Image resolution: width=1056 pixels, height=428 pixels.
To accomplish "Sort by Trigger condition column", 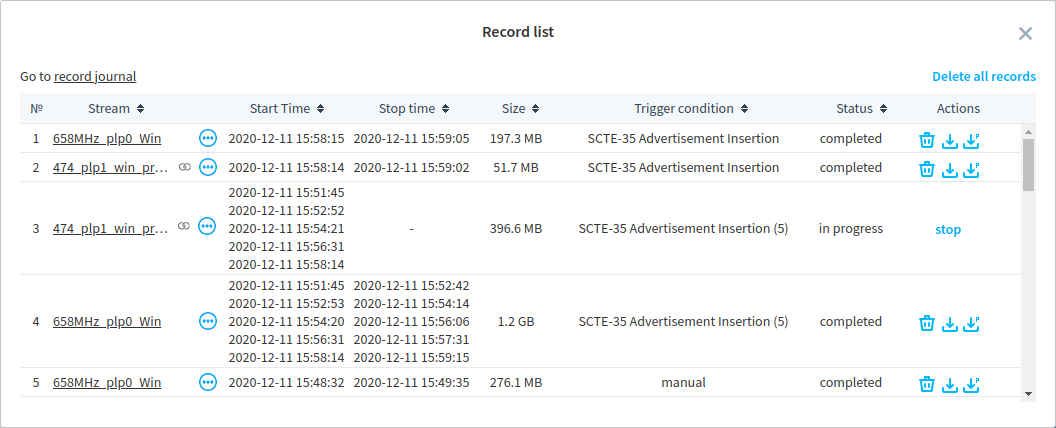I will pyautogui.click(x=691, y=108).
